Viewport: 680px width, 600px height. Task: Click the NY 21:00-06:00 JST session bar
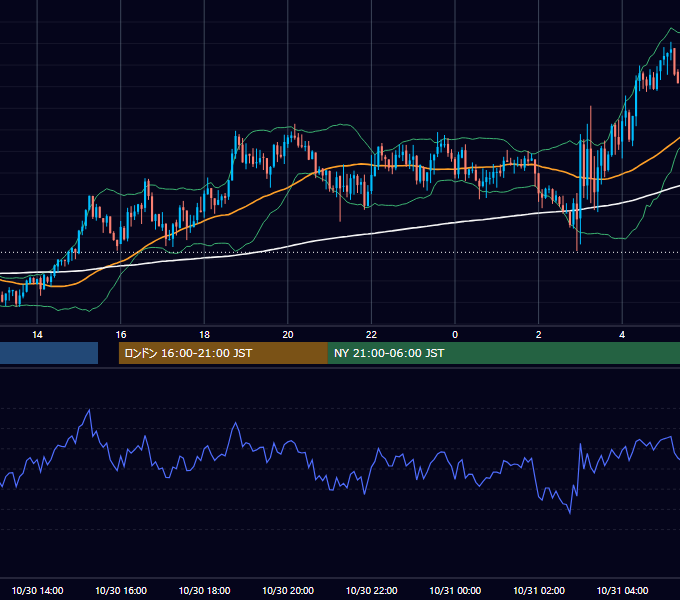point(503,353)
